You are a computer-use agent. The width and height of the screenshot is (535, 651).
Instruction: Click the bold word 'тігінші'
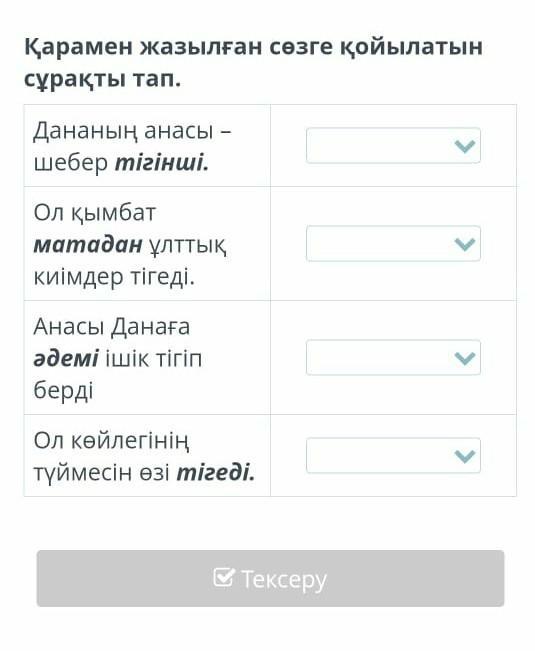[x=161, y=162]
